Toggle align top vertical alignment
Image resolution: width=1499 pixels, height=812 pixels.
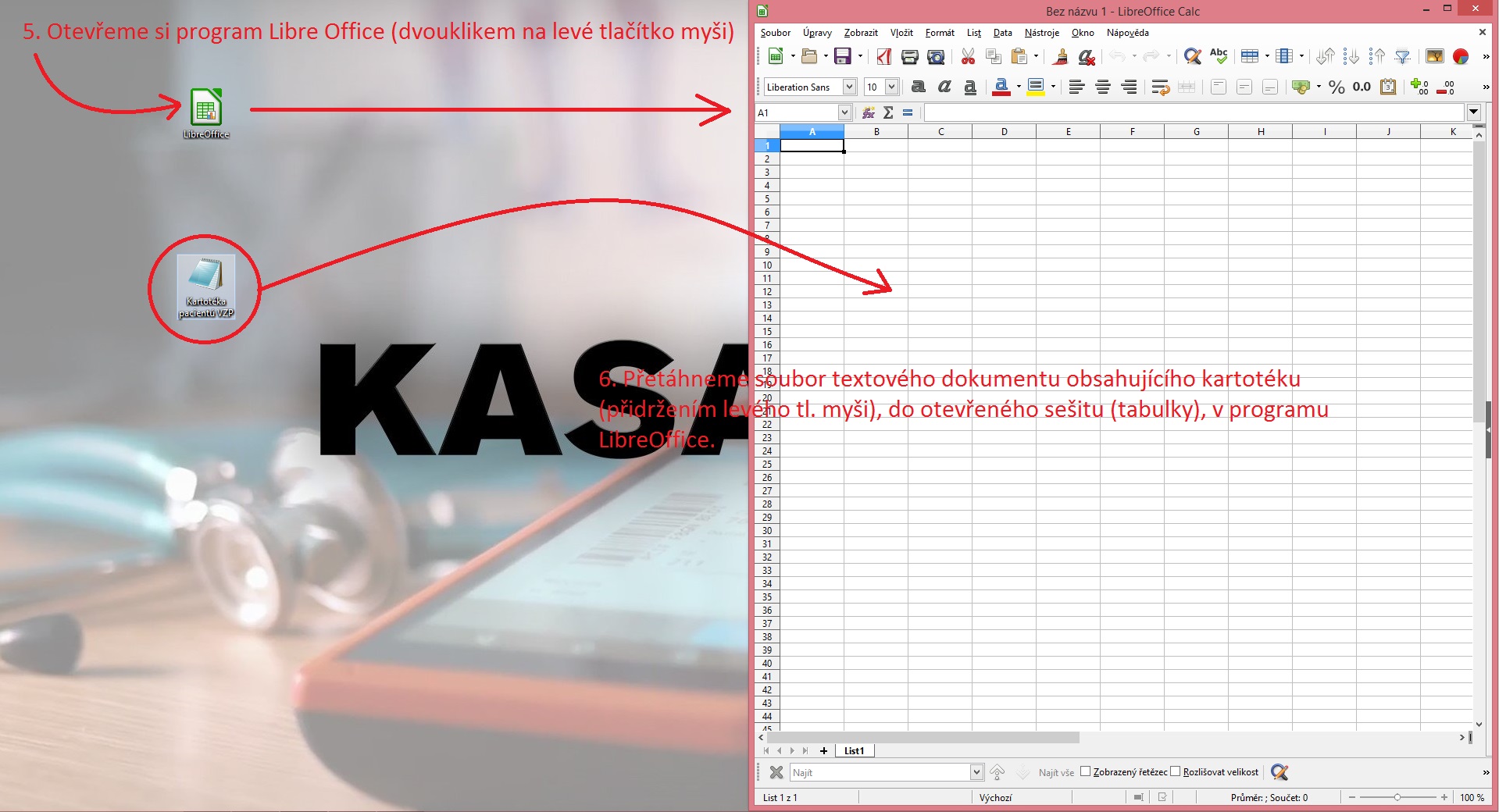[1219, 87]
